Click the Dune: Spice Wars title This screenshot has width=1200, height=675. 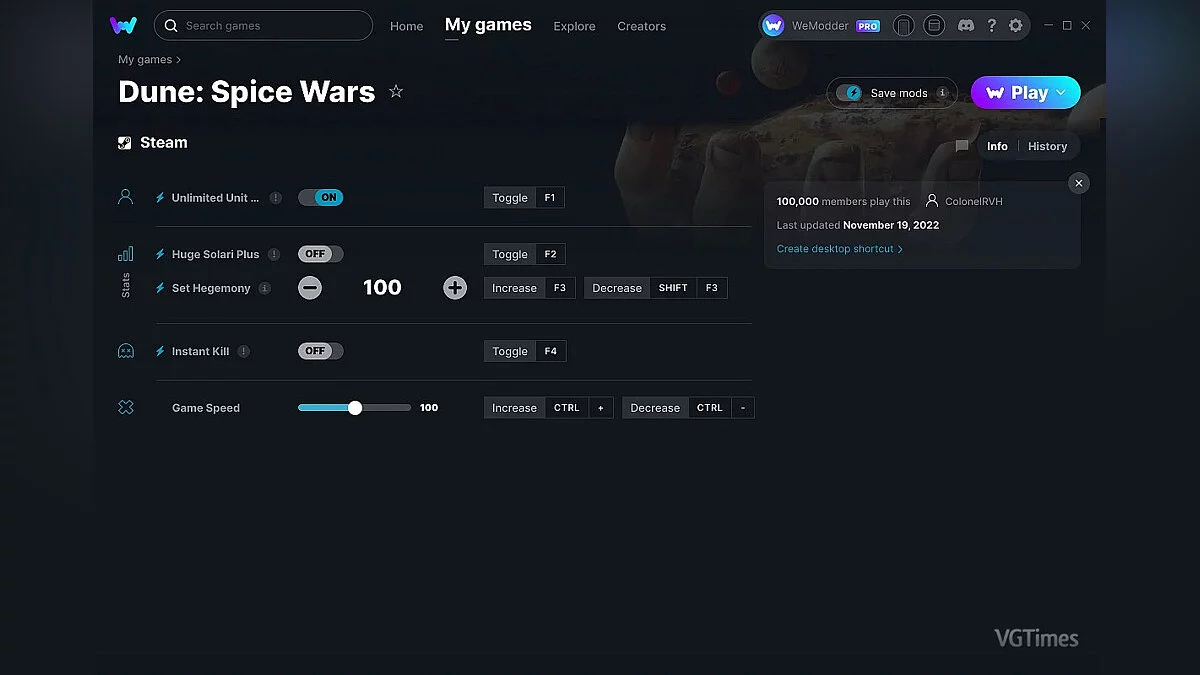pos(246,92)
